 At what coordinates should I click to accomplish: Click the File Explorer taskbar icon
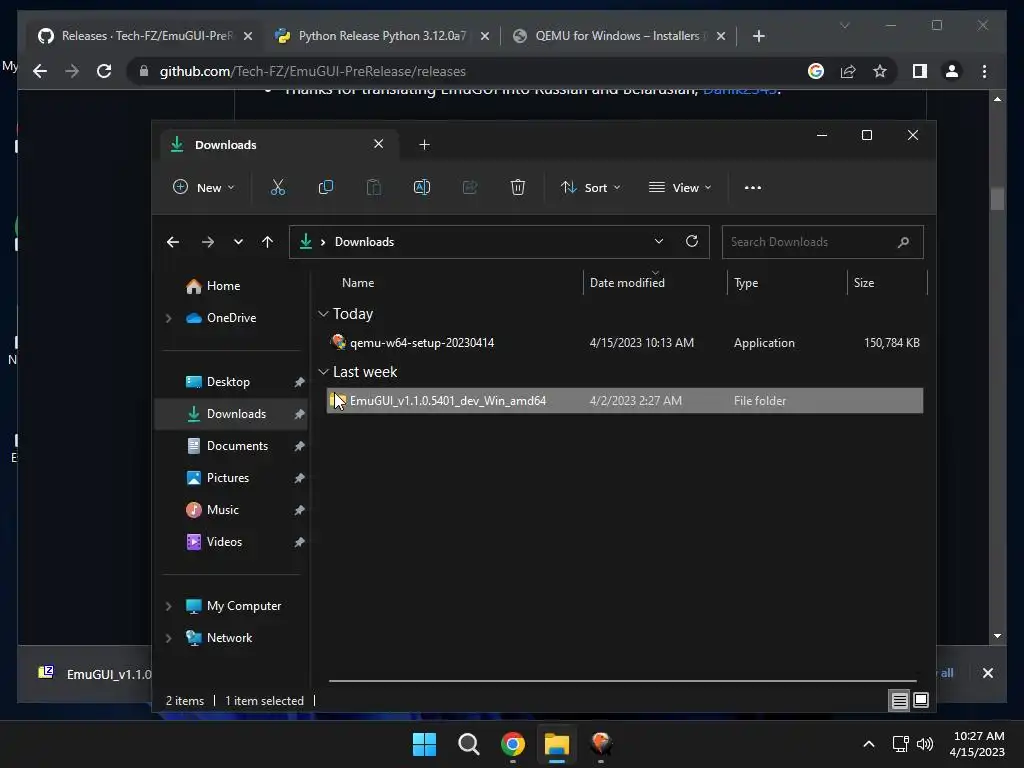click(557, 744)
